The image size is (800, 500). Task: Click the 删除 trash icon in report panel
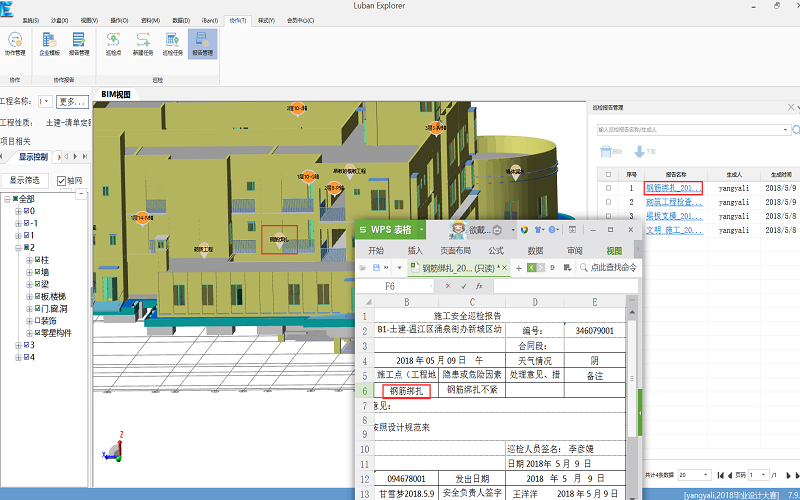tap(606, 152)
